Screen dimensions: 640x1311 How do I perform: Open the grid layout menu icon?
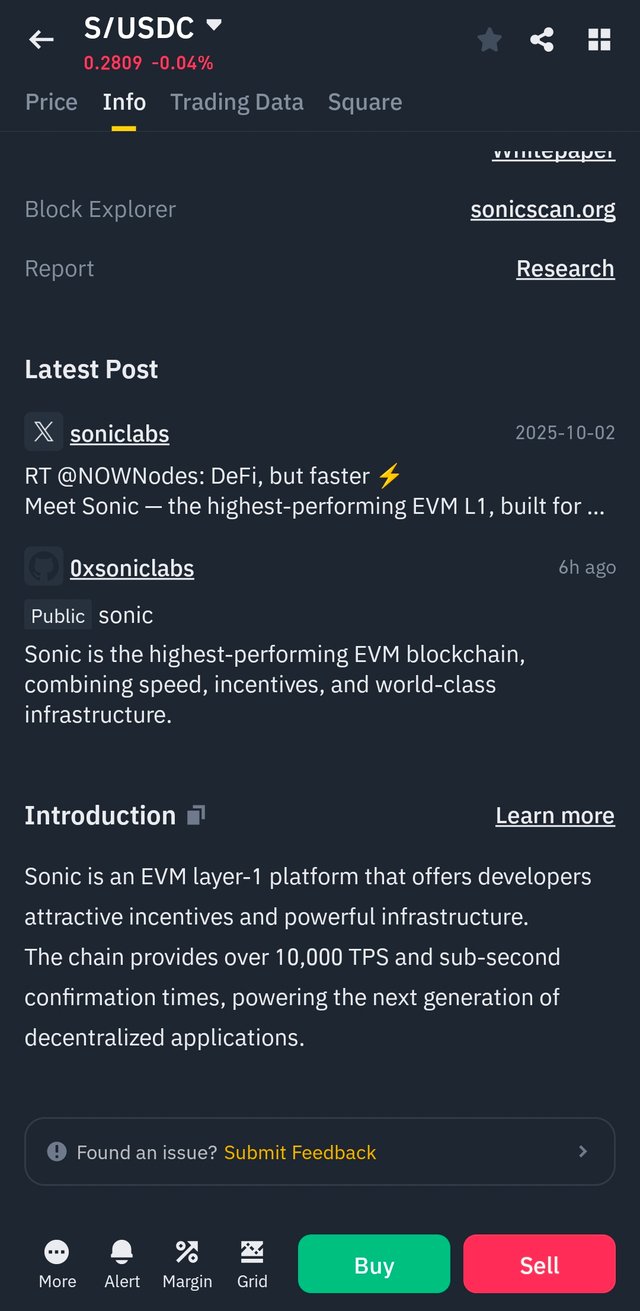(599, 40)
